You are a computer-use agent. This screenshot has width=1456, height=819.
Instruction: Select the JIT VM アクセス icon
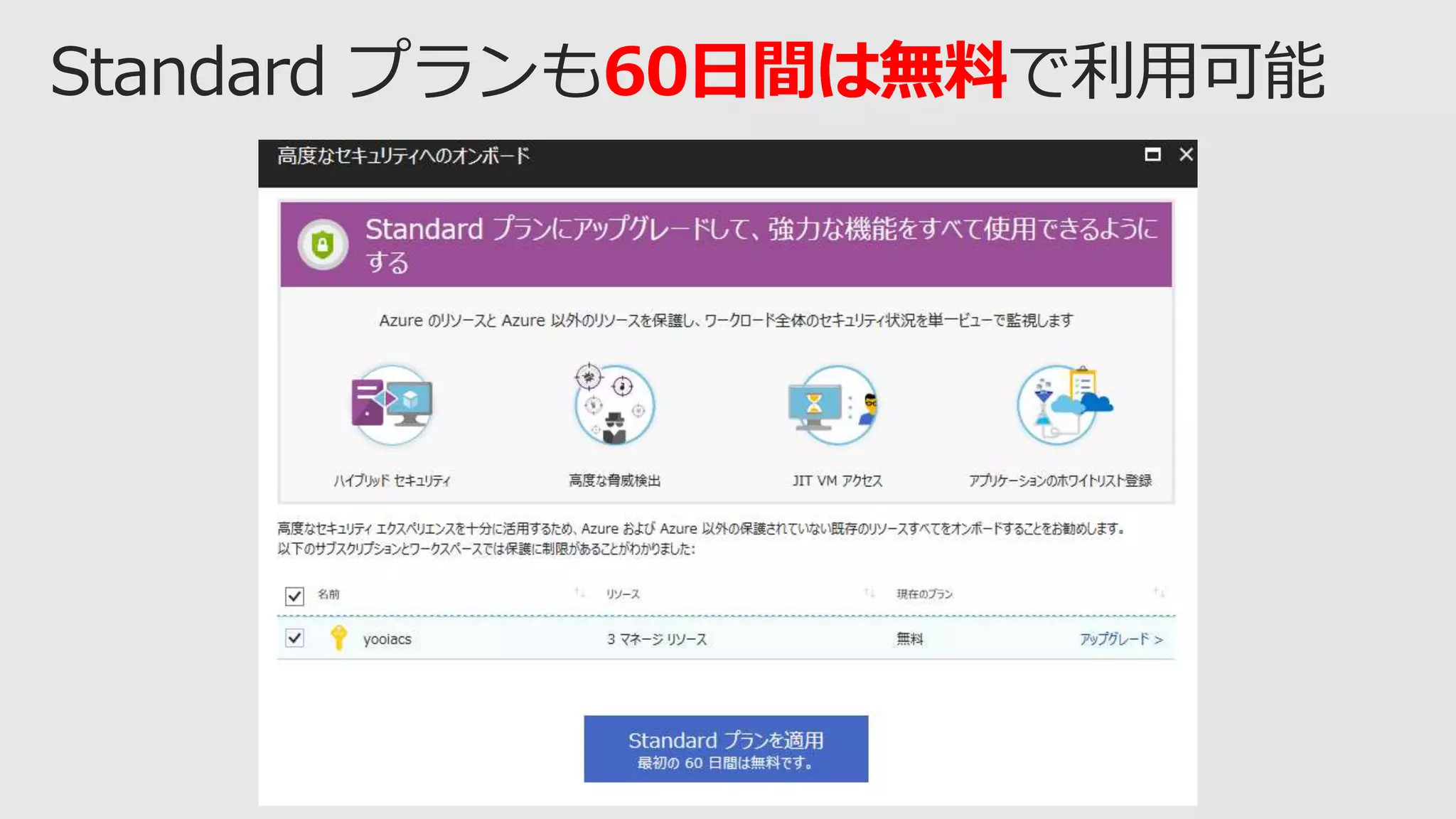click(x=834, y=405)
